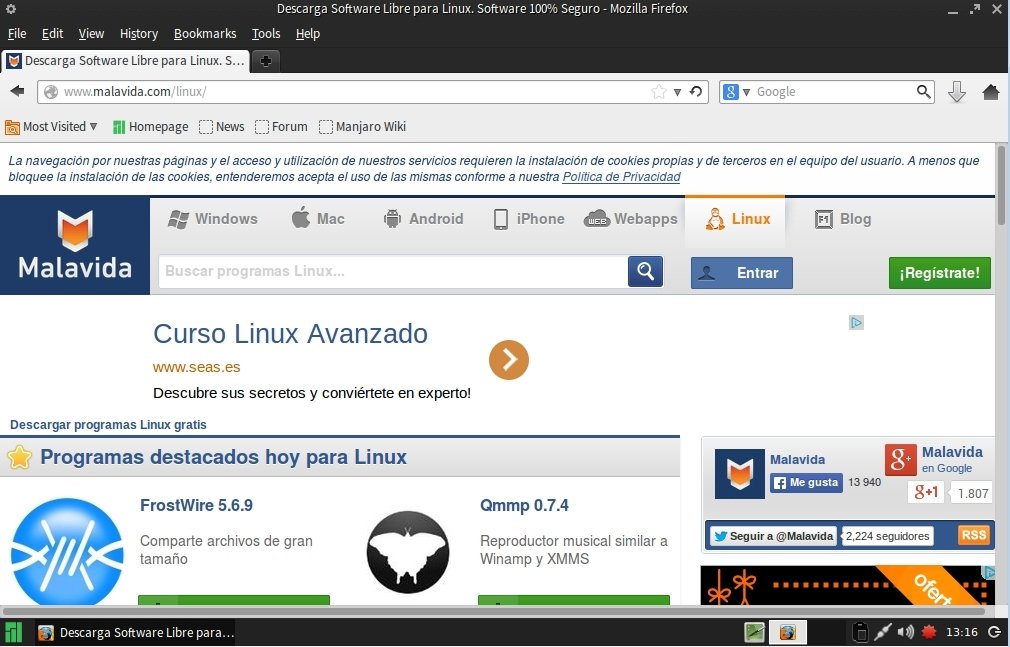This screenshot has height=647, width=1010.
Task: Click the orange arrow in the ad
Action: tap(508, 360)
